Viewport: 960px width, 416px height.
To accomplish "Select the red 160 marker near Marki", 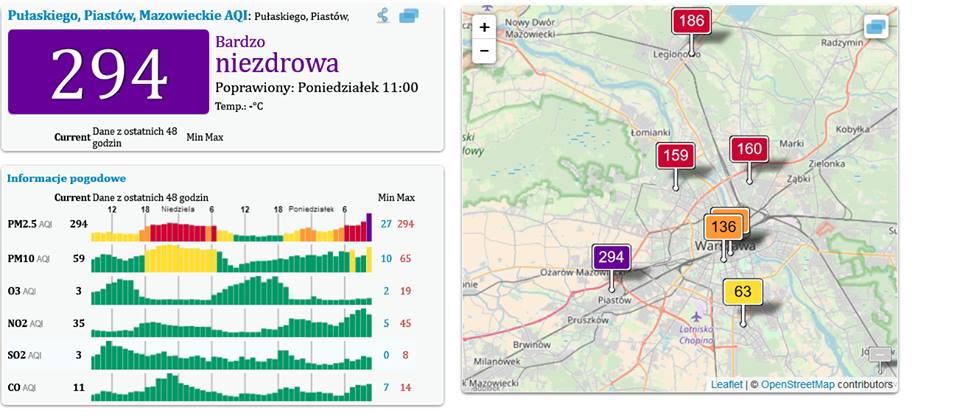I will (x=749, y=149).
